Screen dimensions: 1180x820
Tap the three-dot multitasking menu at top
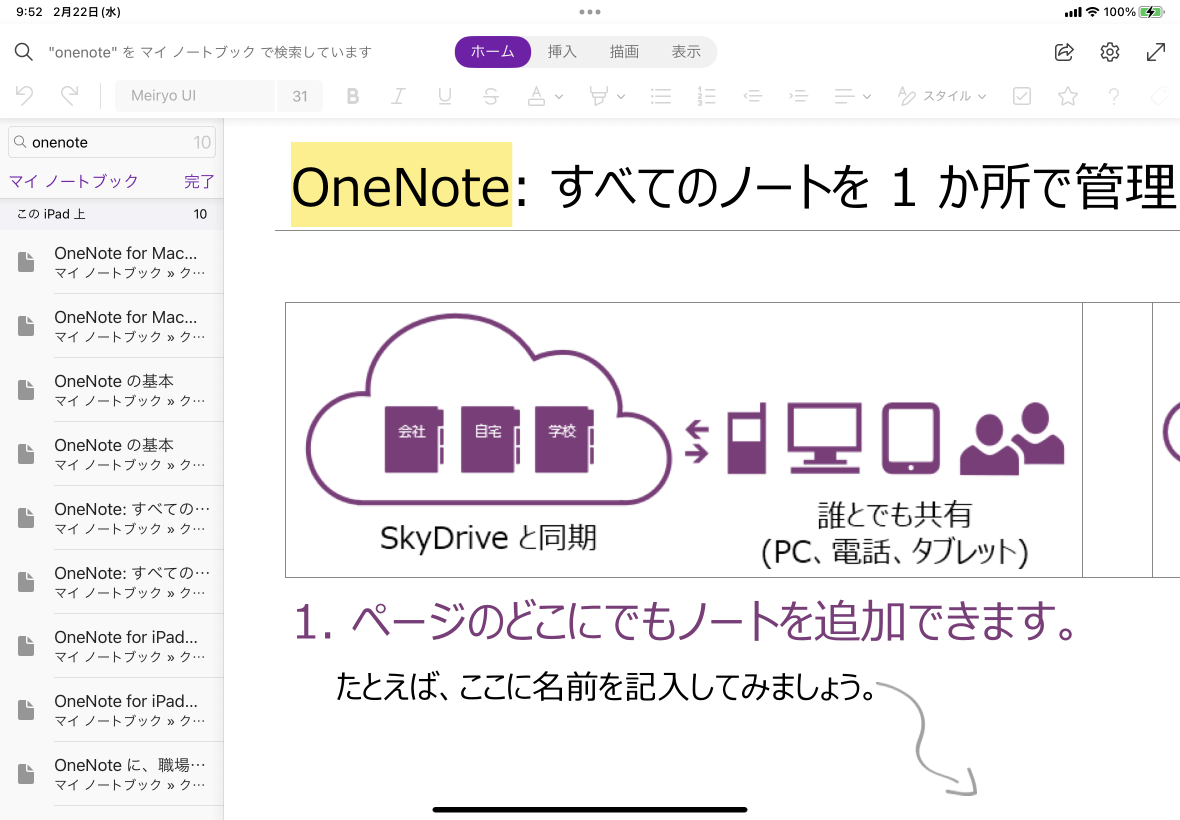tap(590, 12)
